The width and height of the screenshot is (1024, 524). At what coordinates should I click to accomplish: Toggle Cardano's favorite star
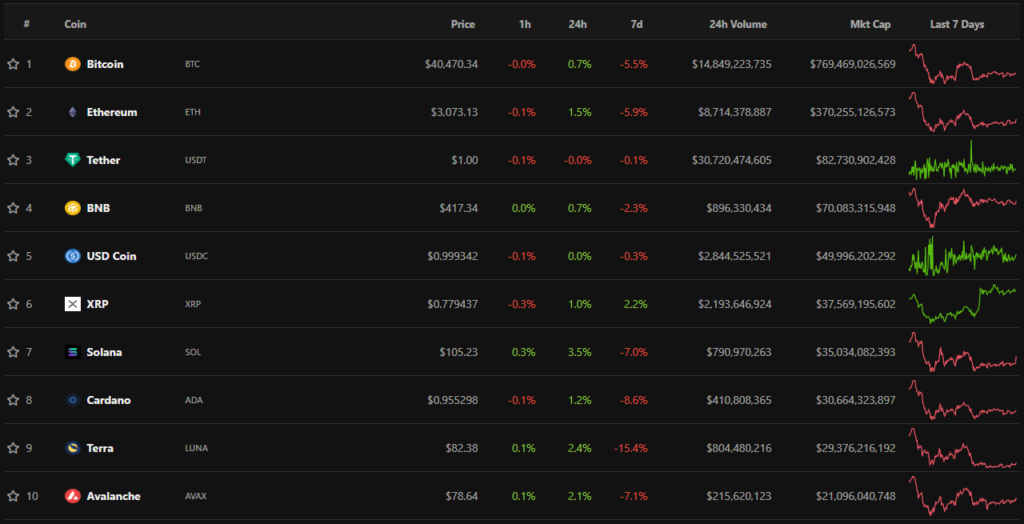pos(12,400)
